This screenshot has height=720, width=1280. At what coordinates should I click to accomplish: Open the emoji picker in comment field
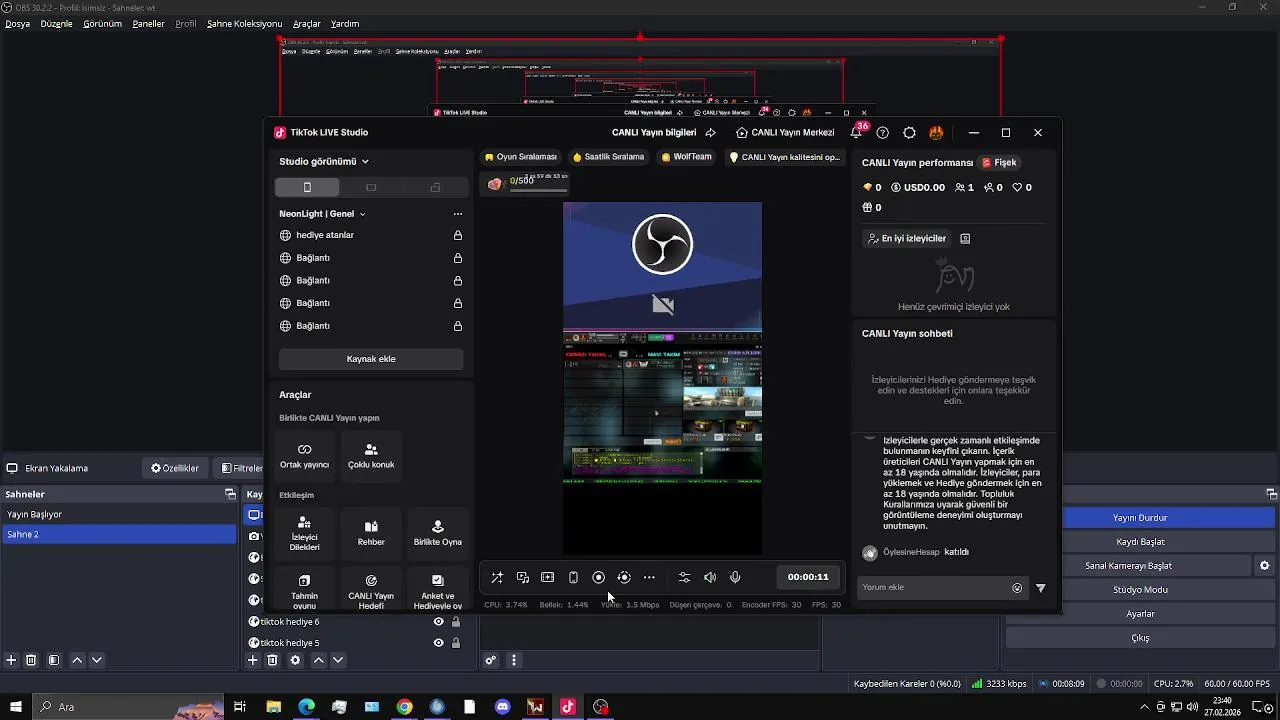[1017, 588]
